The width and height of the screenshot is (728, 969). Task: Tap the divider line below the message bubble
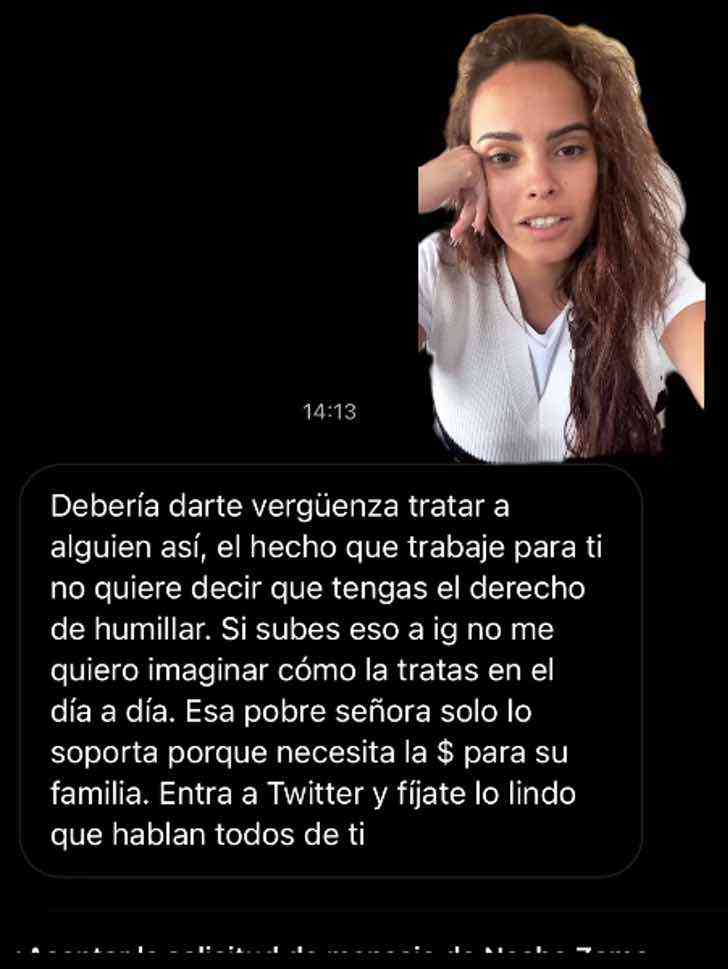click(387, 911)
